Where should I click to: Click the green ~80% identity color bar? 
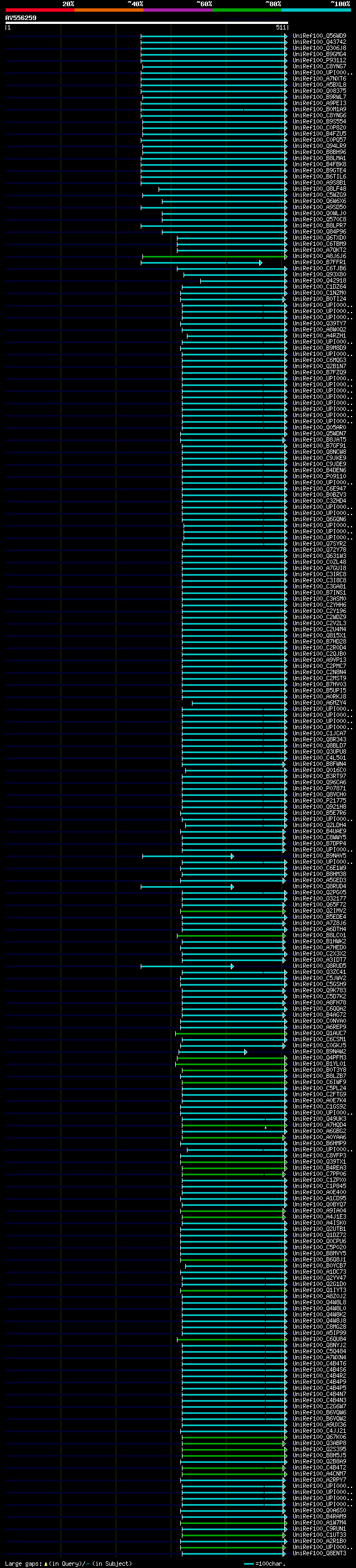point(247,10)
